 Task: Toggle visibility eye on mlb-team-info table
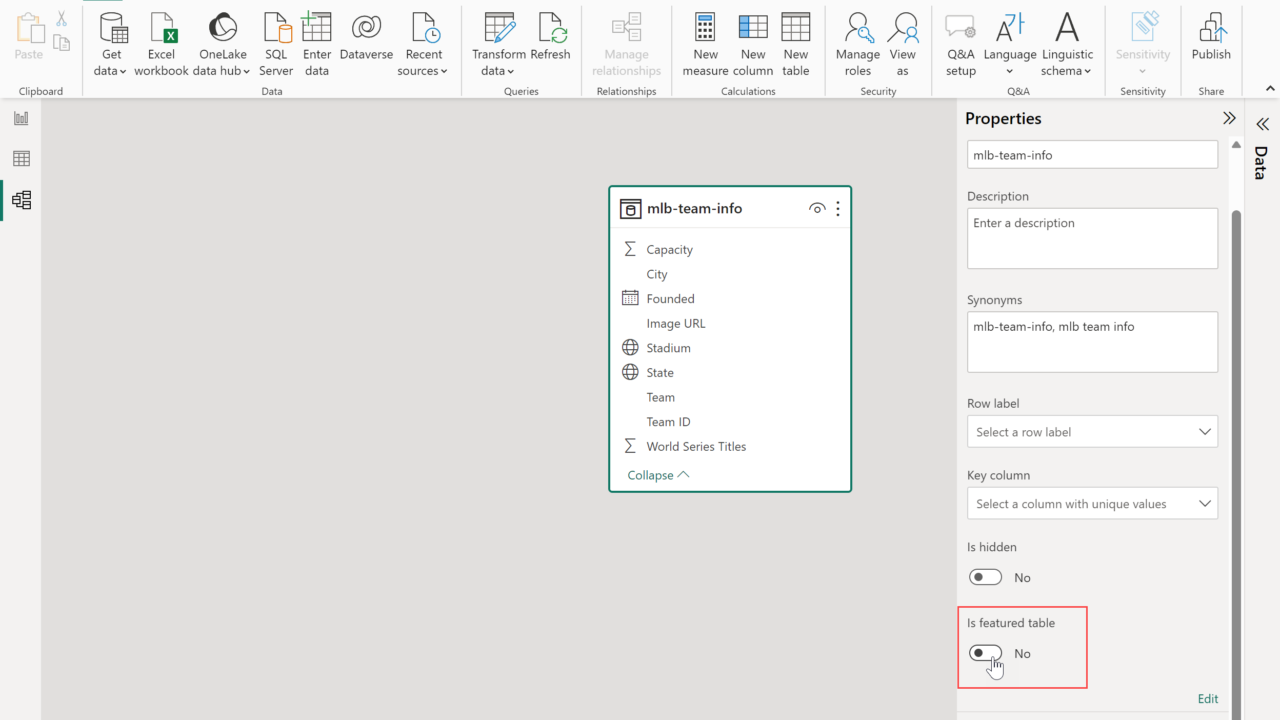click(817, 209)
